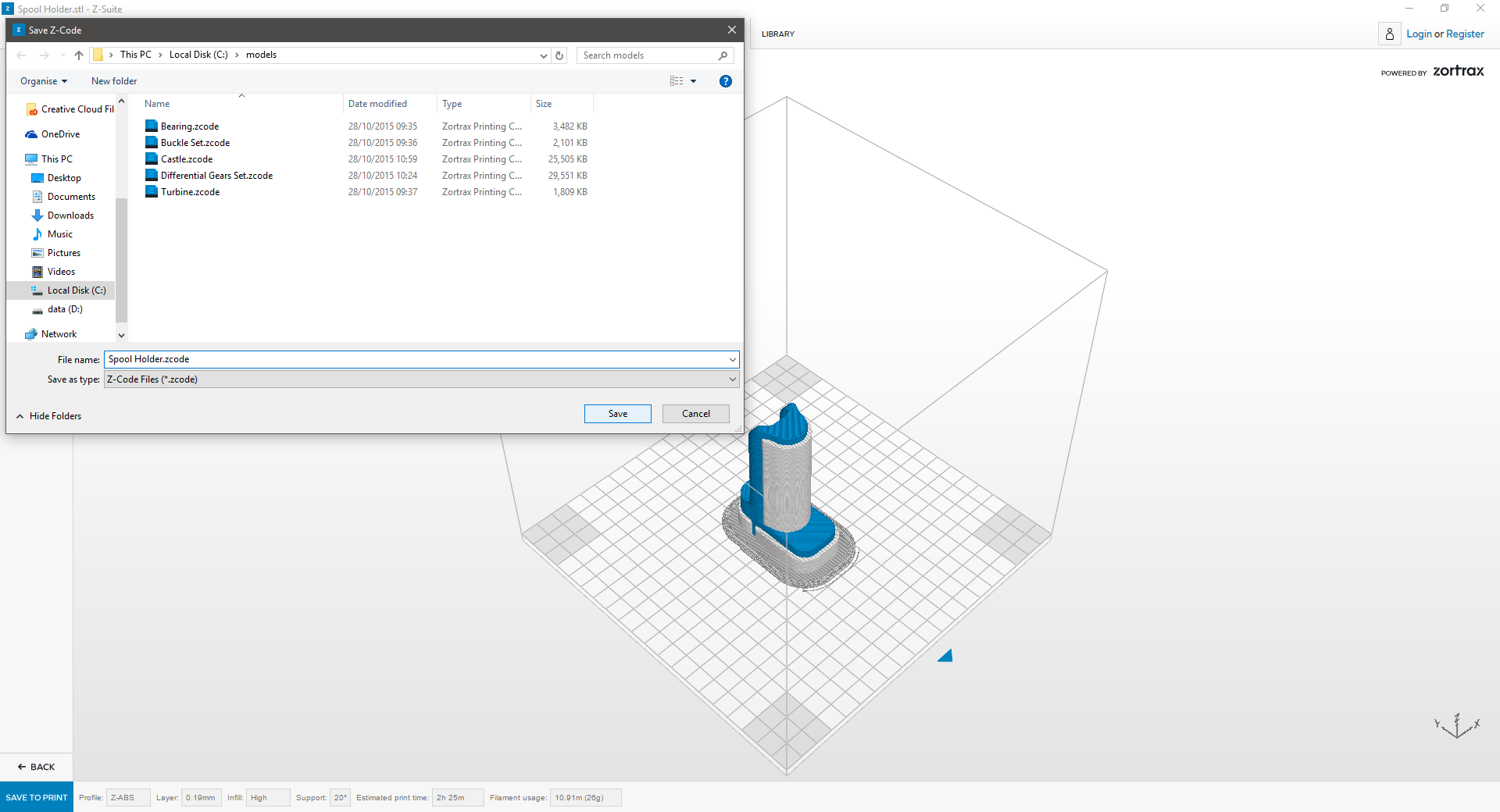Open the LIBRARY tab
The width and height of the screenshot is (1500, 812).
pos(777,34)
